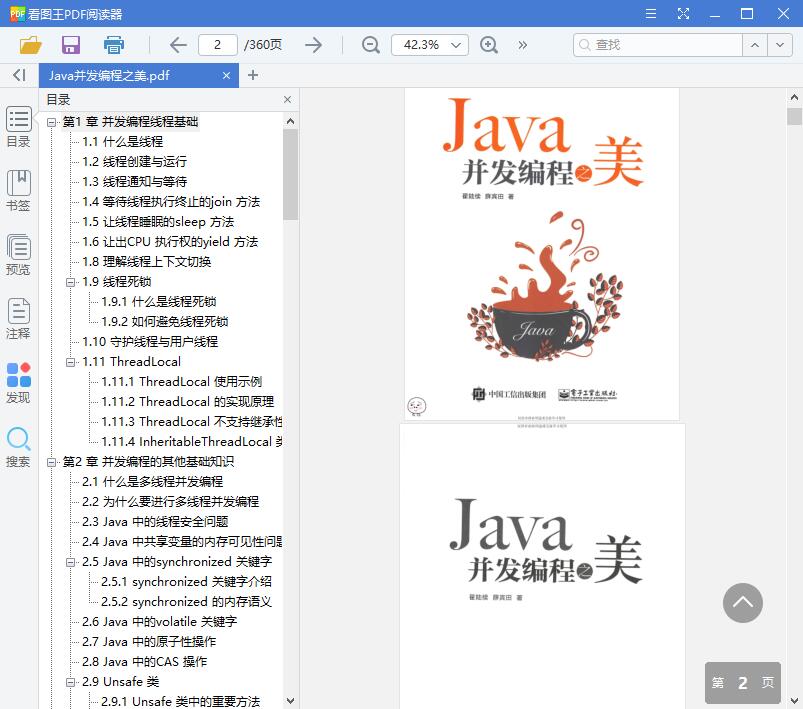
Task: Select 2.6 volatile 关键字 entry
Action: [x=160, y=621]
